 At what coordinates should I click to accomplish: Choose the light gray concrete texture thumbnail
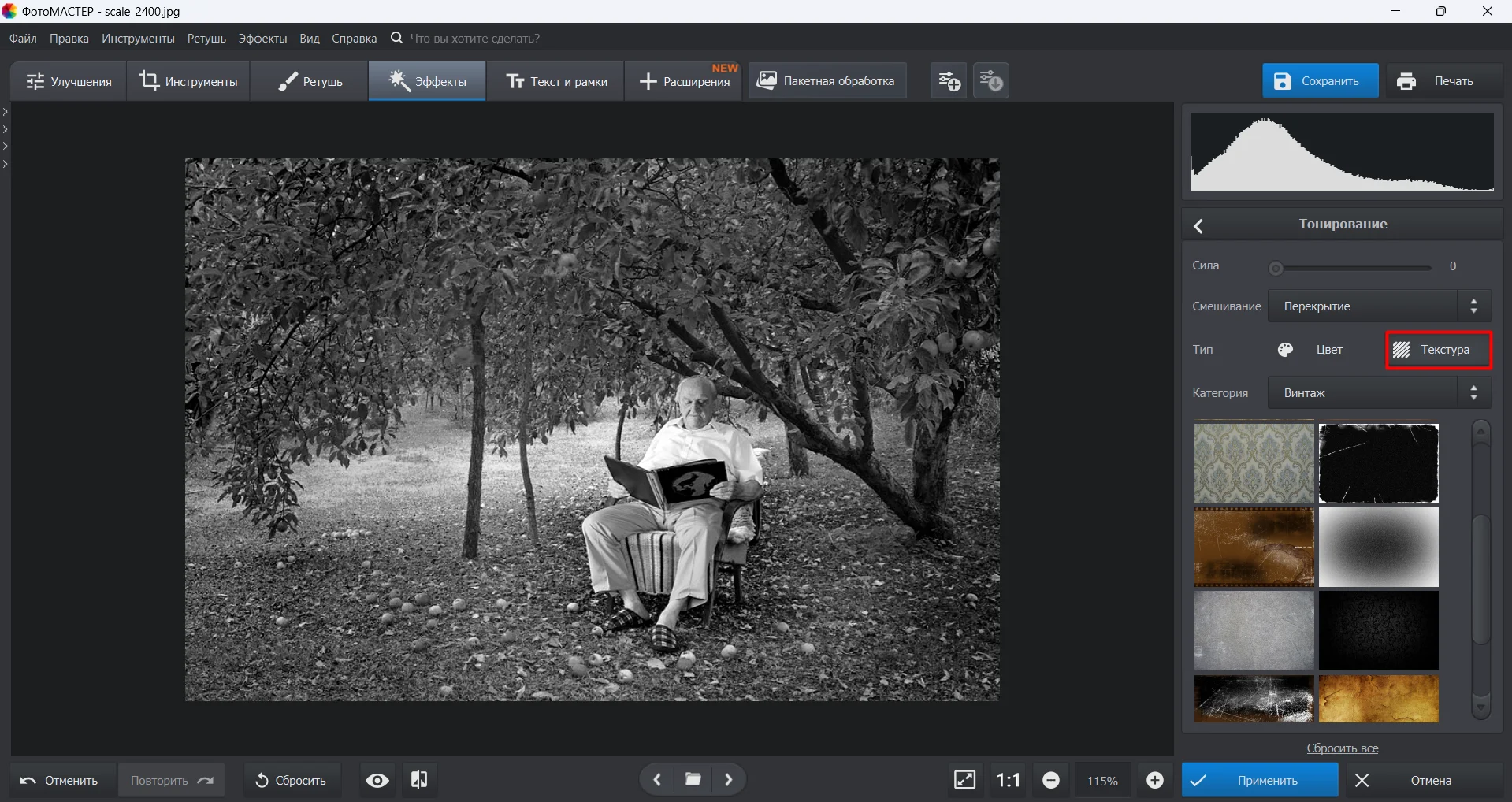(1254, 630)
